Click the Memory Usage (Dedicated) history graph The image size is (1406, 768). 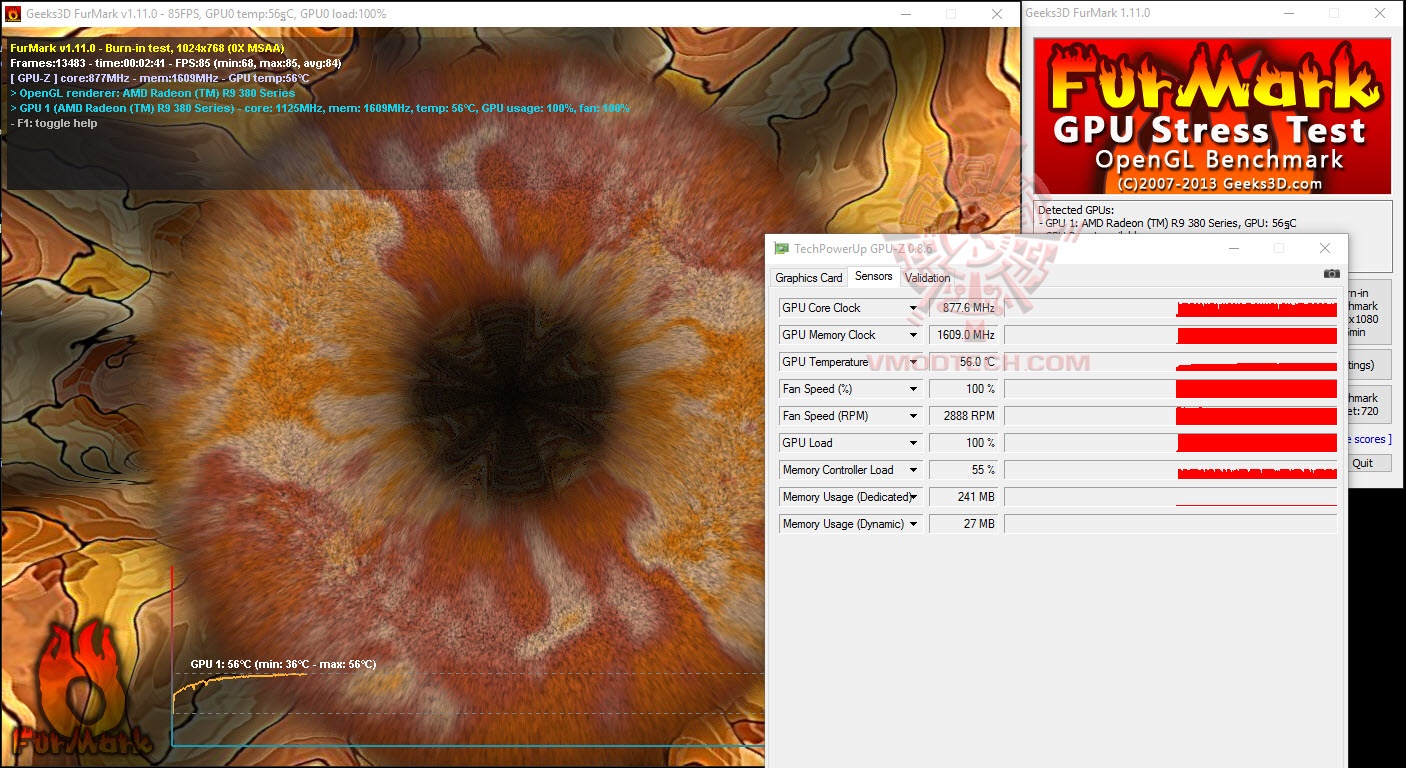pyautogui.click(x=1171, y=497)
